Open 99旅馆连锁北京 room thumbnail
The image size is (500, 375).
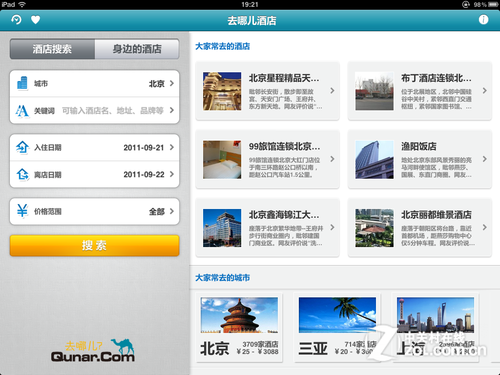point(222,160)
